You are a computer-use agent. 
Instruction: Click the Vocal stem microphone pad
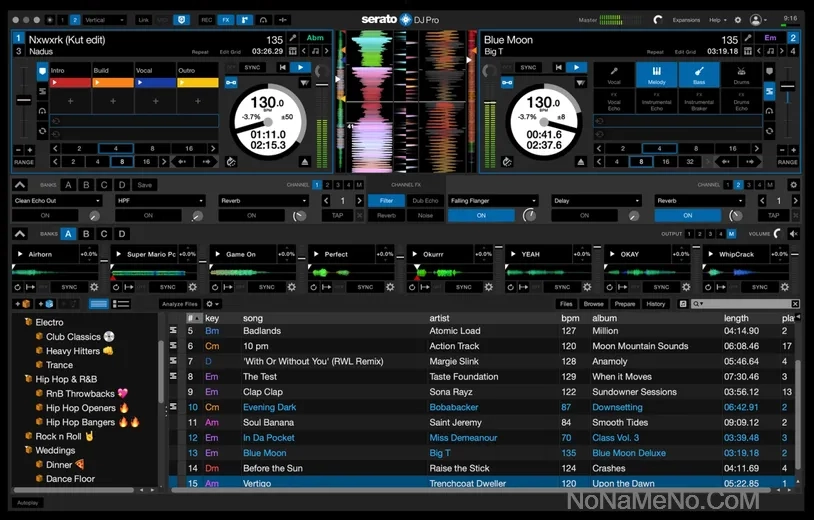tap(614, 74)
